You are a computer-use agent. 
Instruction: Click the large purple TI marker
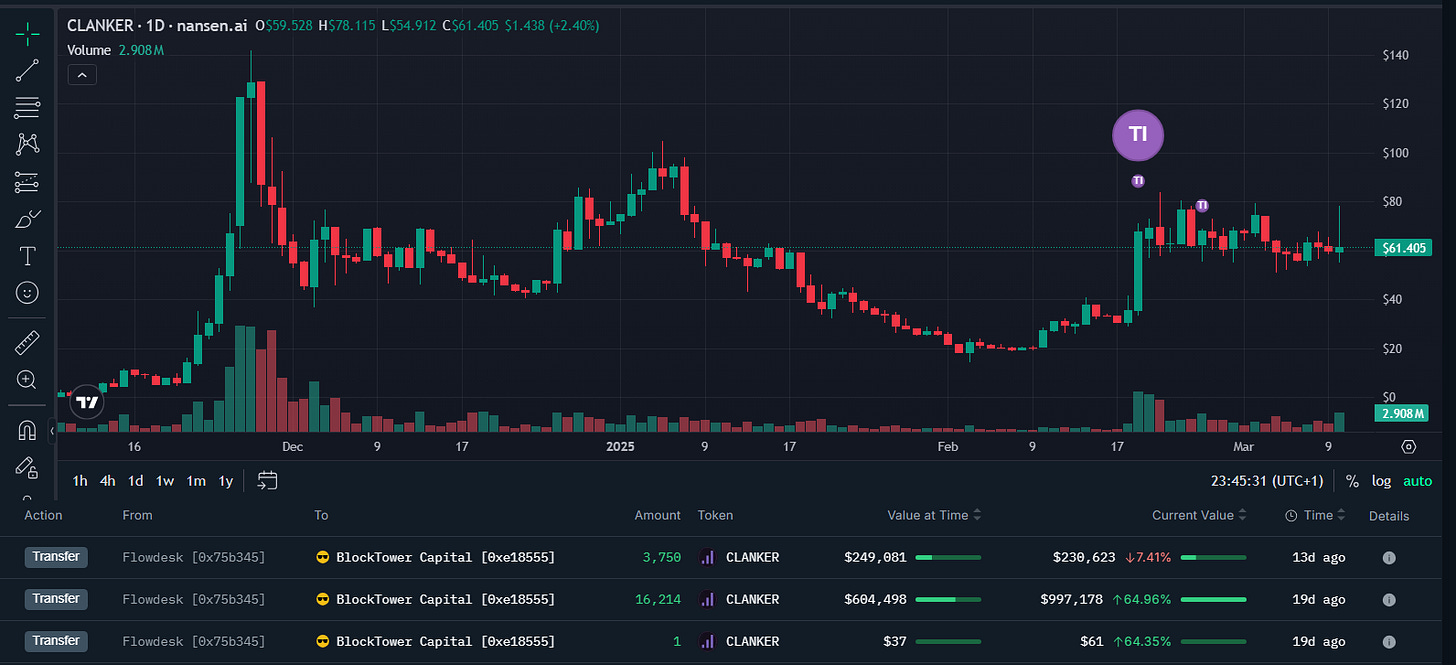1138,135
